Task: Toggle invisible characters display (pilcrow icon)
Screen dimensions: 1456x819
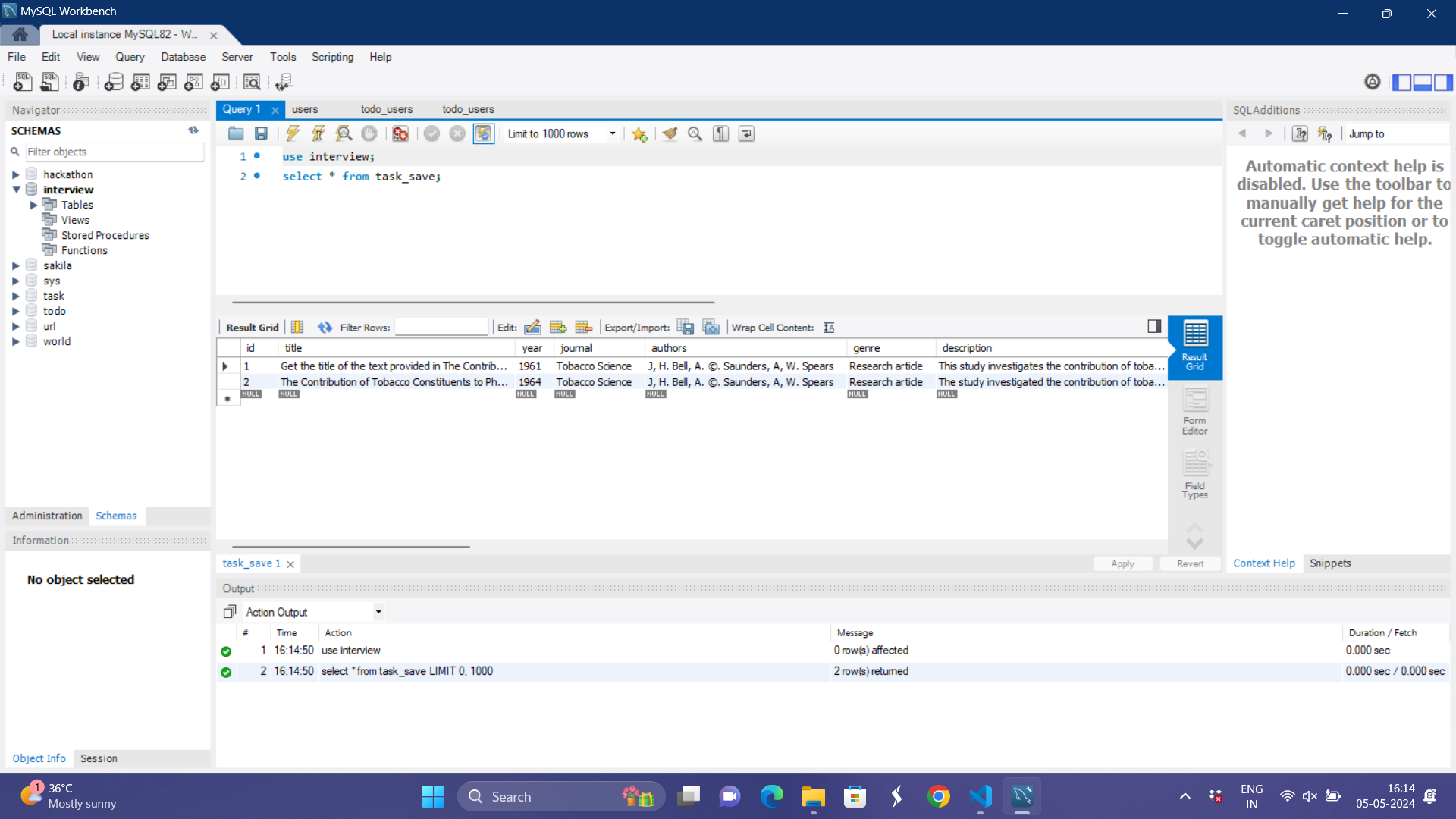Action: click(x=720, y=133)
